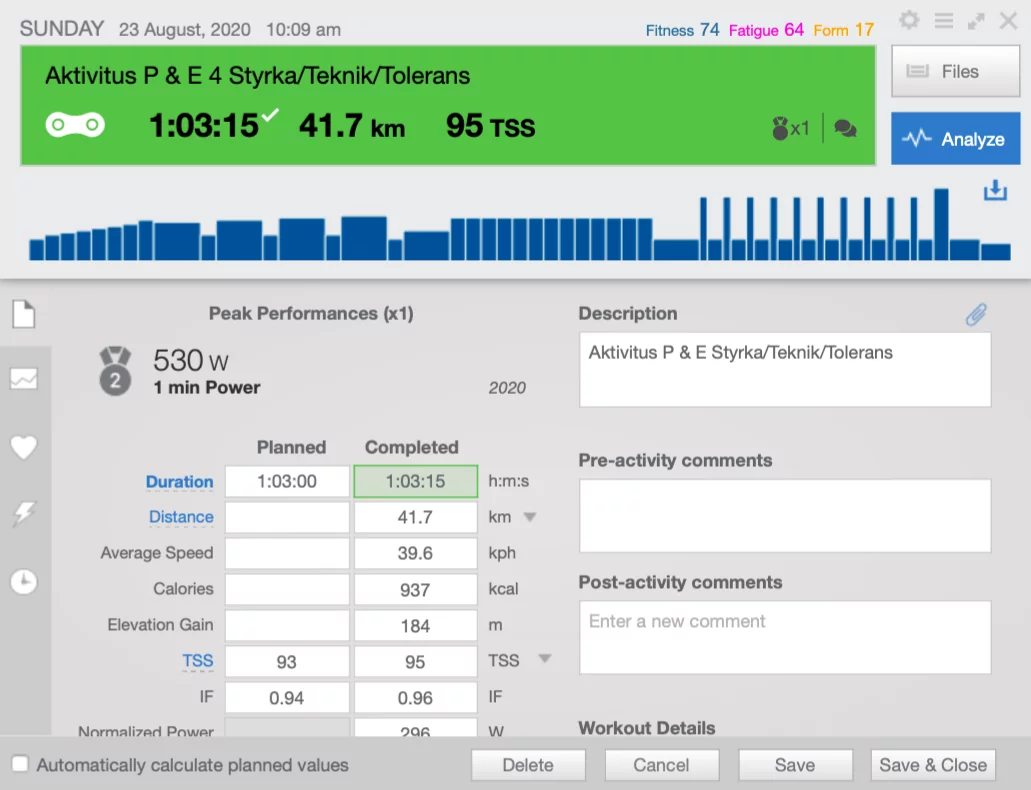Click the completed IF field 0.96

pos(416,697)
